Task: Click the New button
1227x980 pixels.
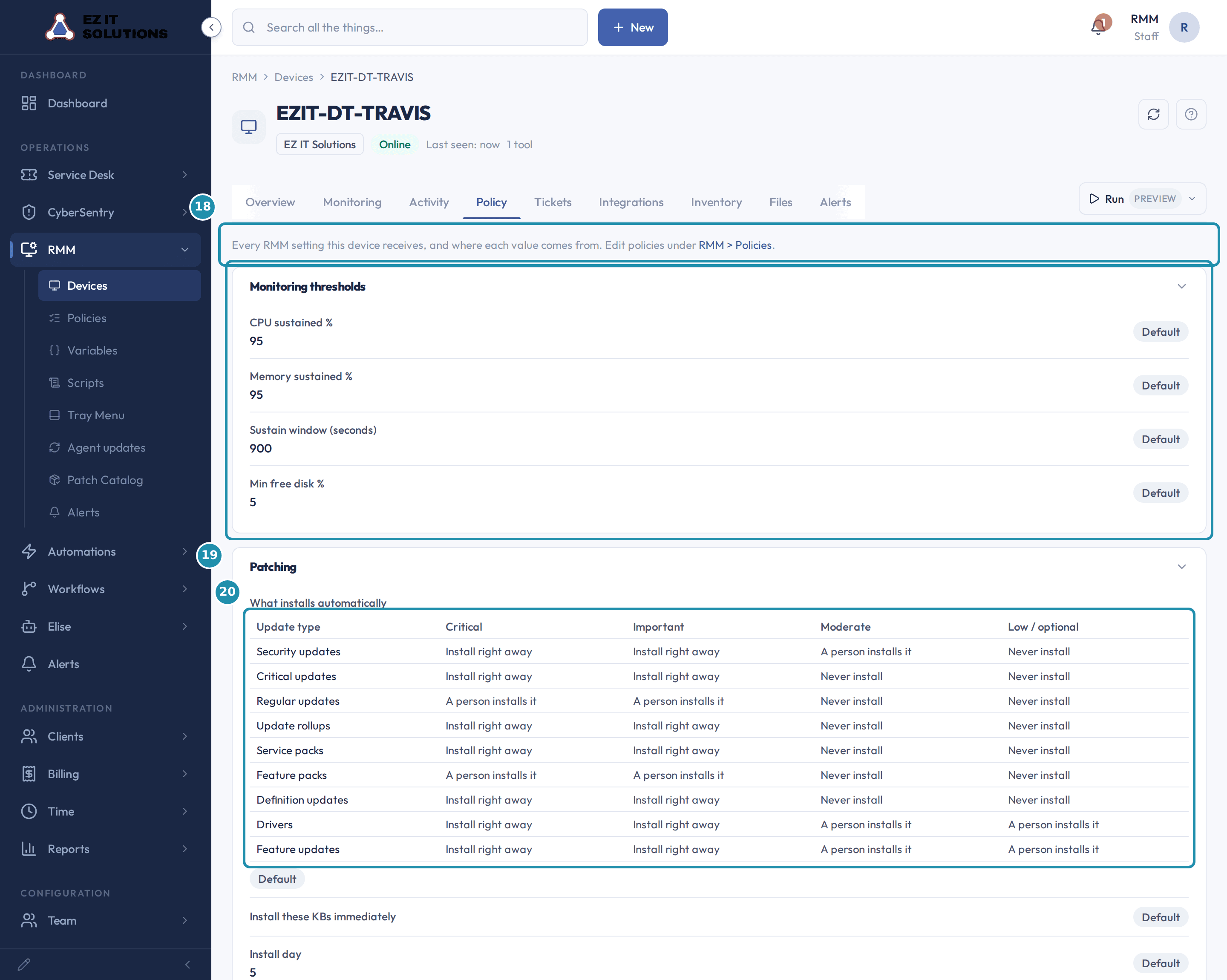Action: click(632, 27)
